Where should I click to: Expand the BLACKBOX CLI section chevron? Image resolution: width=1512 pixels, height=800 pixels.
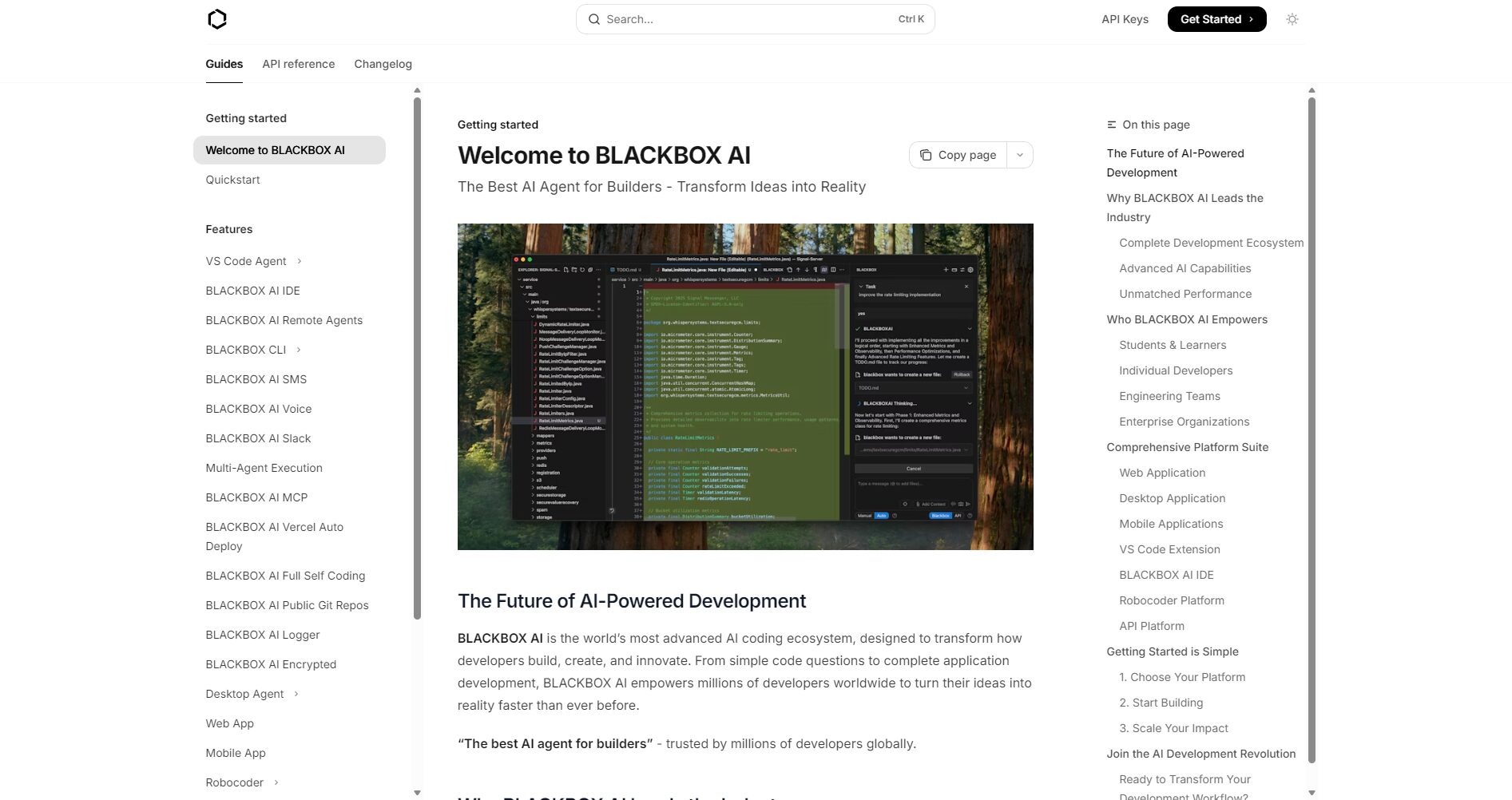point(299,350)
